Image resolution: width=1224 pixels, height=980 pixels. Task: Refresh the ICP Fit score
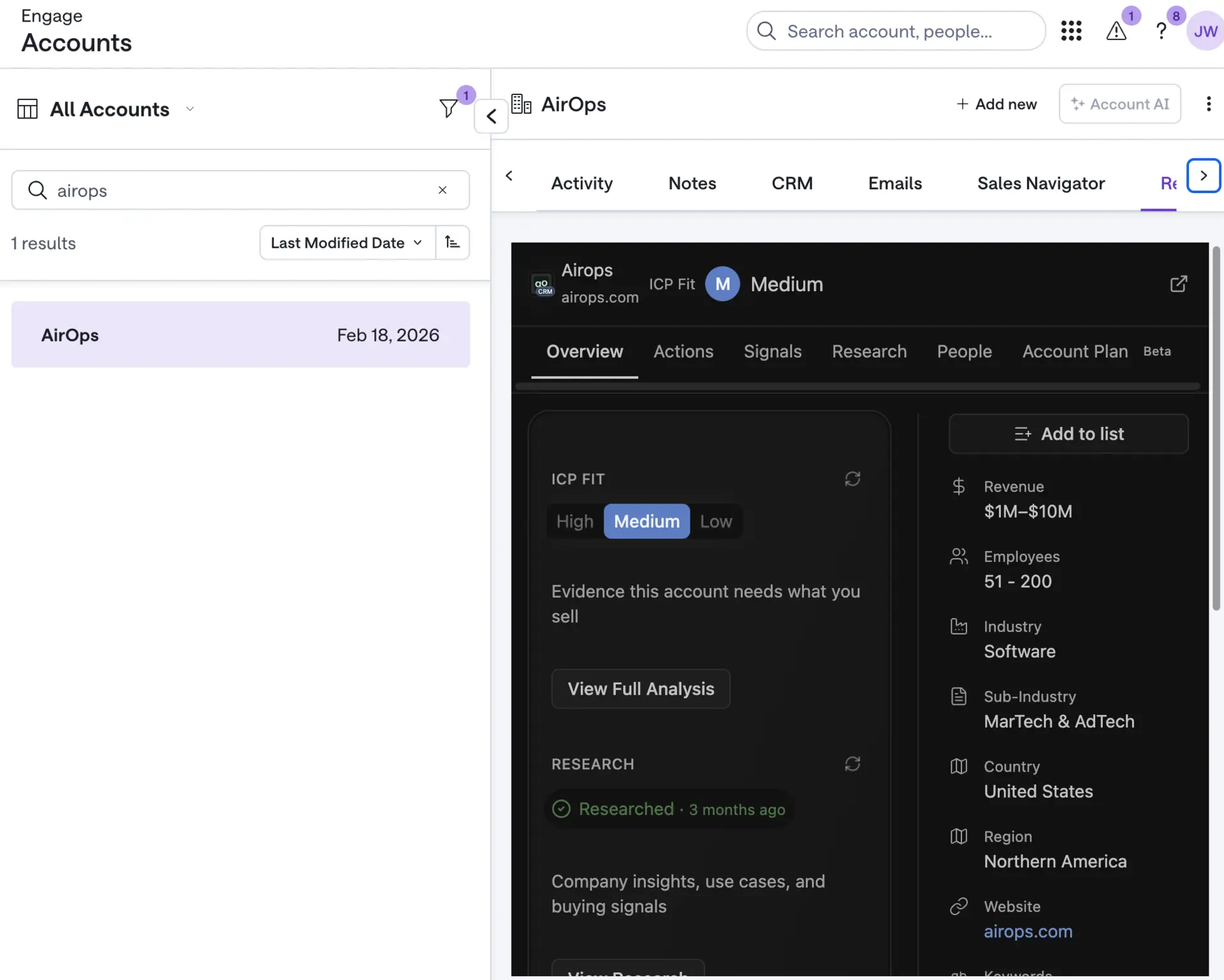(x=852, y=479)
